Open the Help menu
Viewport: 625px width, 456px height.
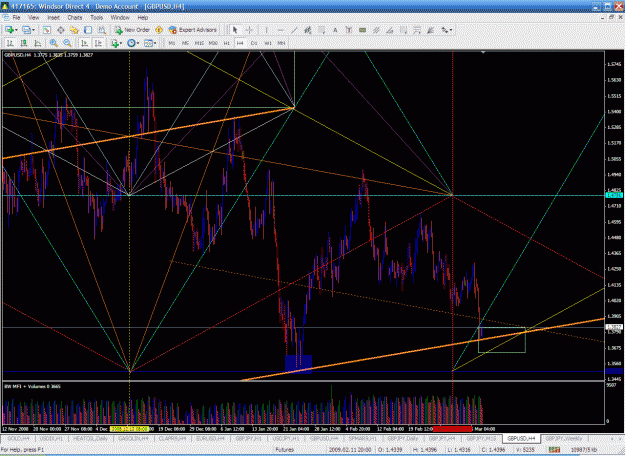point(143,18)
